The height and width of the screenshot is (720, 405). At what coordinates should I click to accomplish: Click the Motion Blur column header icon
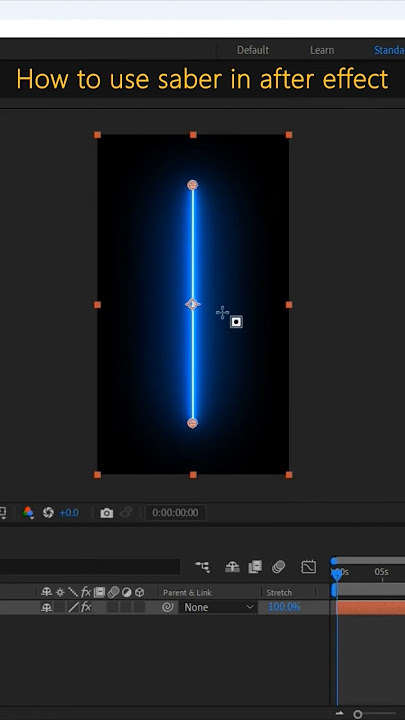(x=113, y=592)
